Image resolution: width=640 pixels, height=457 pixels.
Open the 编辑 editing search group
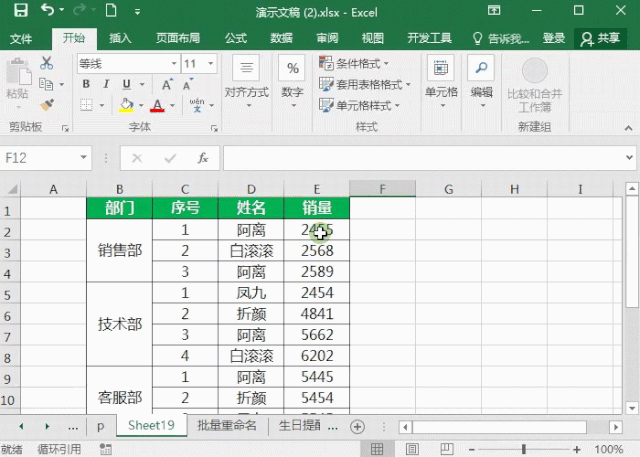482,83
